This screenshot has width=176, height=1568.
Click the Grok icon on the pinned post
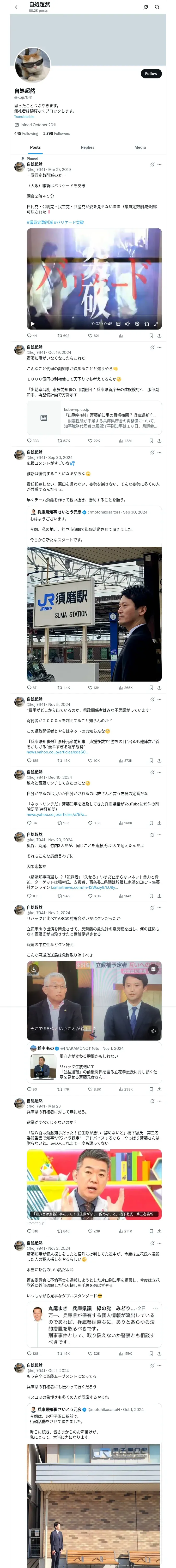pyautogui.click(x=152, y=164)
